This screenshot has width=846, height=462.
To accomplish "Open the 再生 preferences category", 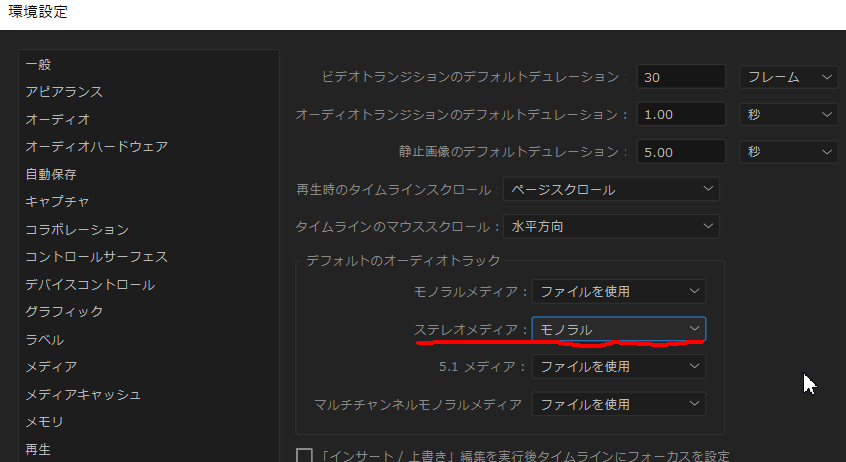I will 38,449.
